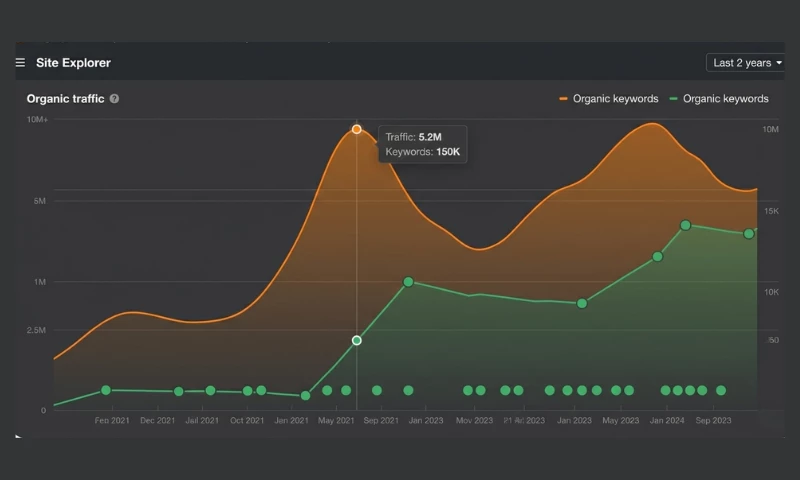
Task: Click the rightmost green event marker above Sep 2023
Action: pos(721,390)
